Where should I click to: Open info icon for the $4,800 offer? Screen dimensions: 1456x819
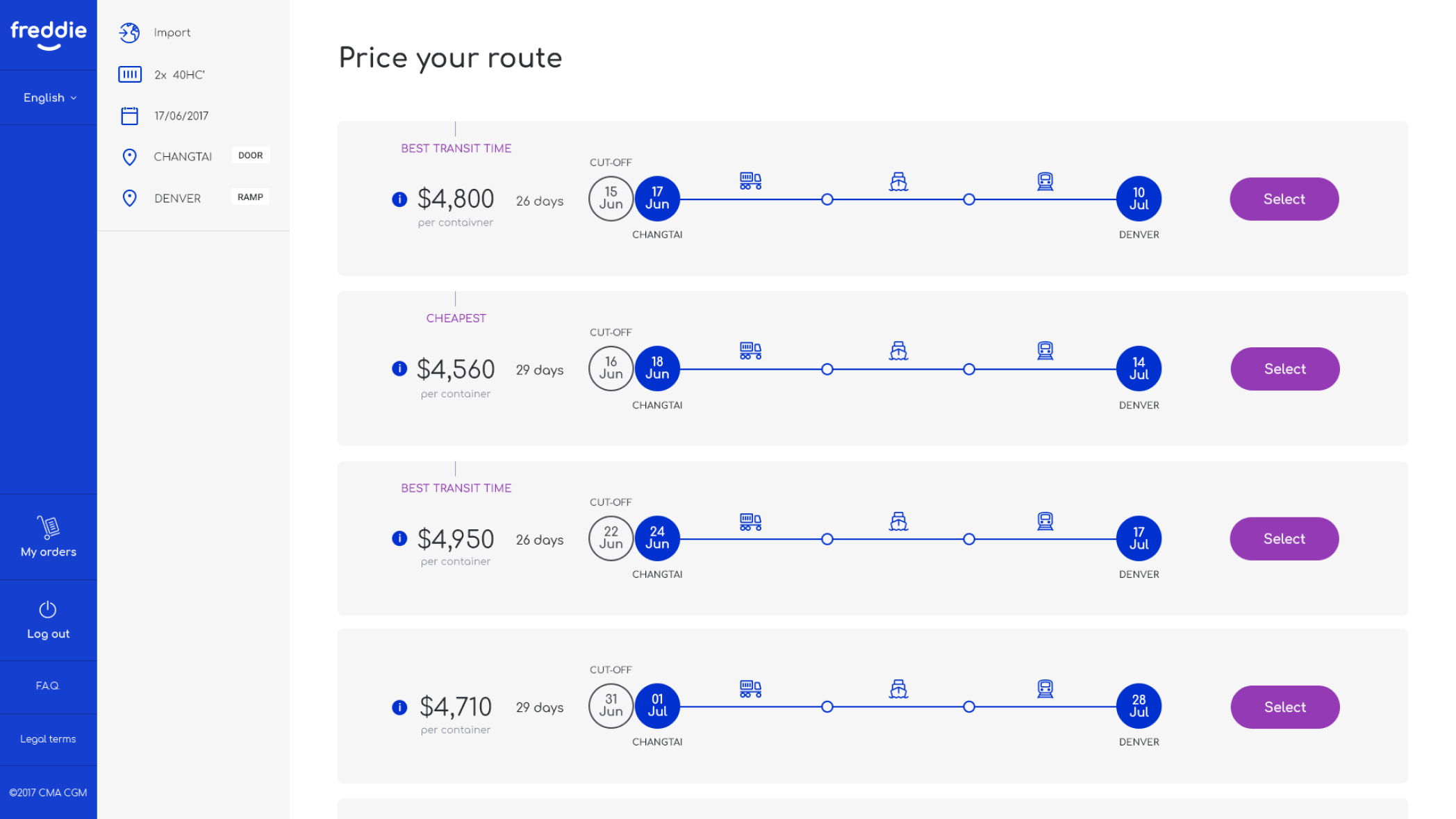pos(399,199)
